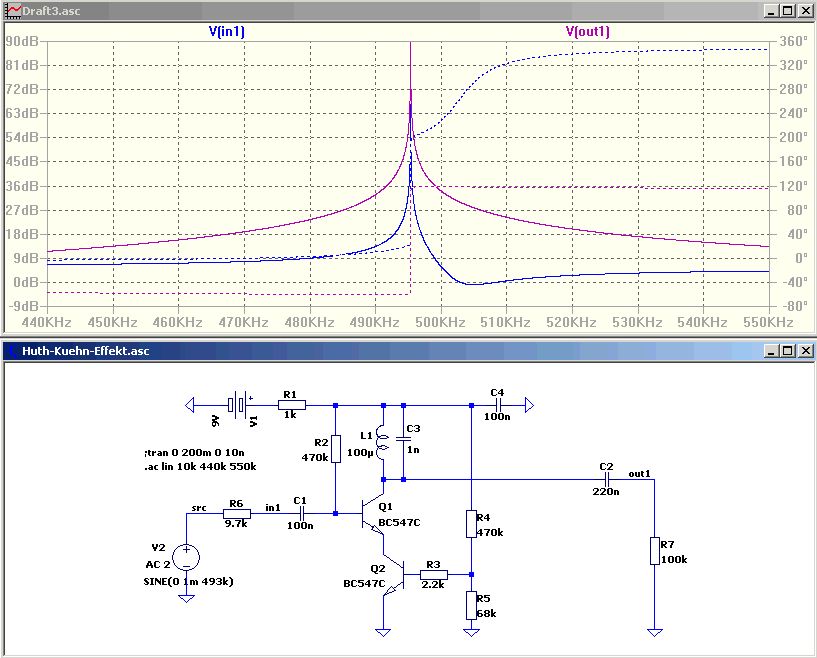This screenshot has height=658, width=817.
Task: Click the 500KHz frequency axis label
Action: tap(440, 322)
